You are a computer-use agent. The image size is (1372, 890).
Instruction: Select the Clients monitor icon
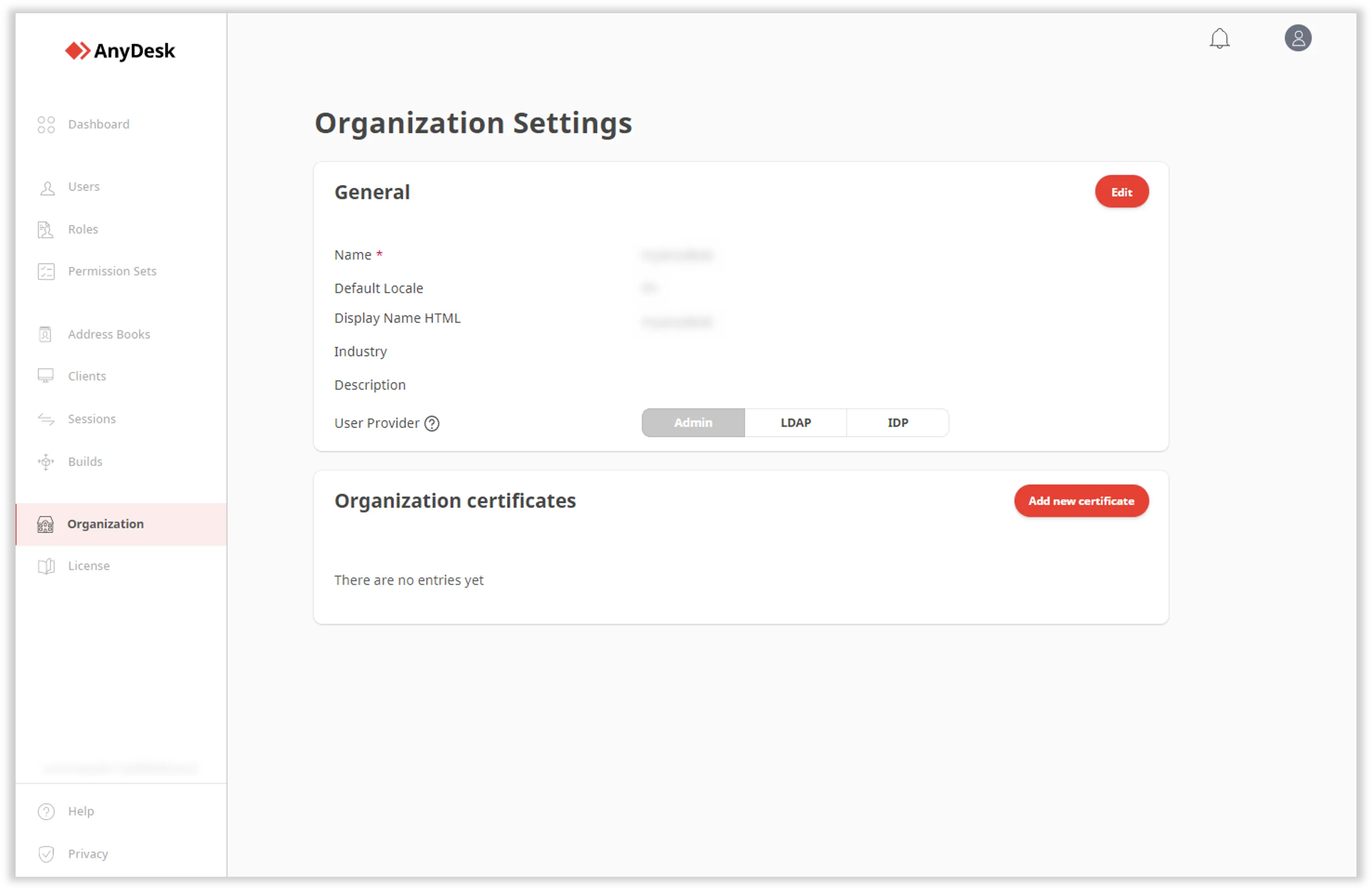click(x=46, y=376)
